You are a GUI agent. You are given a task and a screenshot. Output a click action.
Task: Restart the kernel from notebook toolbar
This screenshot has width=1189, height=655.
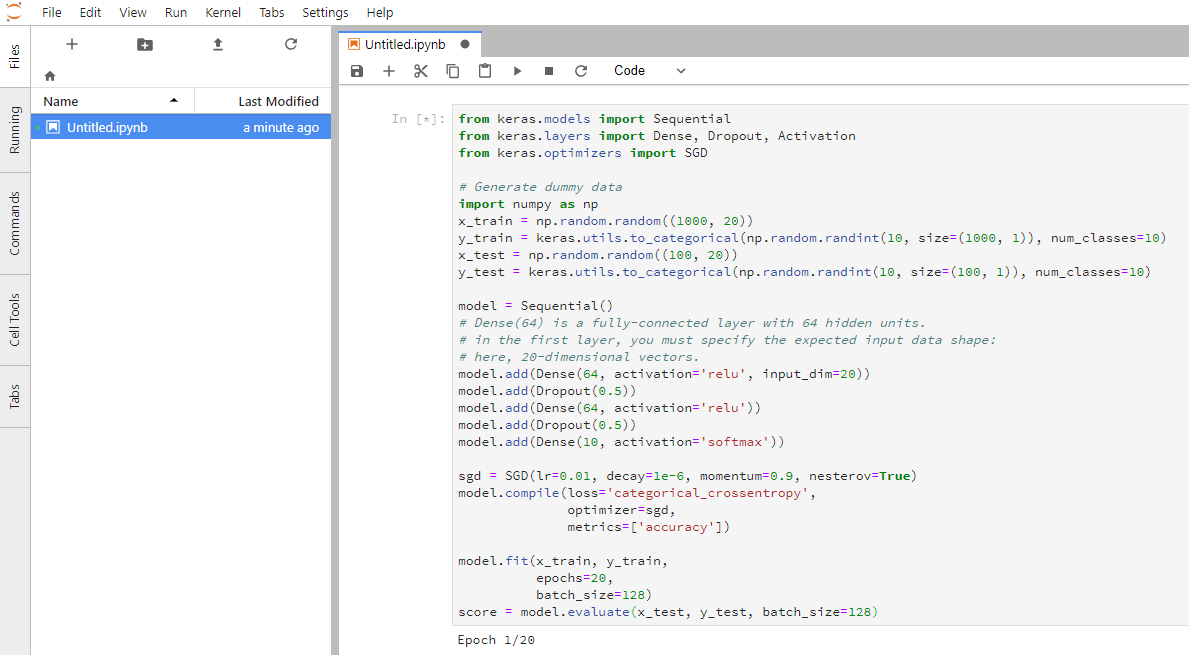(x=581, y=71)
